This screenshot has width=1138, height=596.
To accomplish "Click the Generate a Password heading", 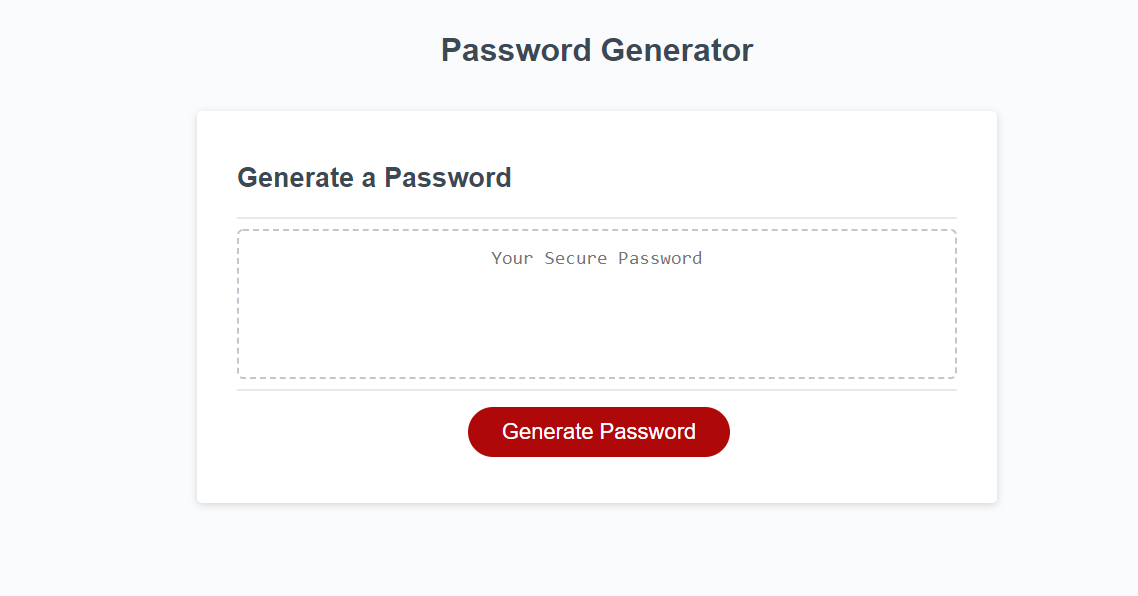I will pos(373,178).
